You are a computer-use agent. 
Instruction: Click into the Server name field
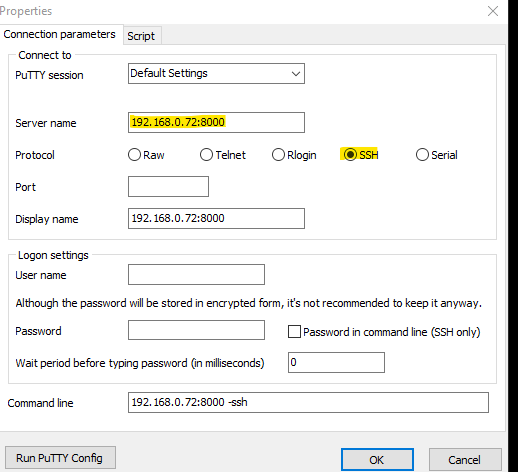coord(216,122)
